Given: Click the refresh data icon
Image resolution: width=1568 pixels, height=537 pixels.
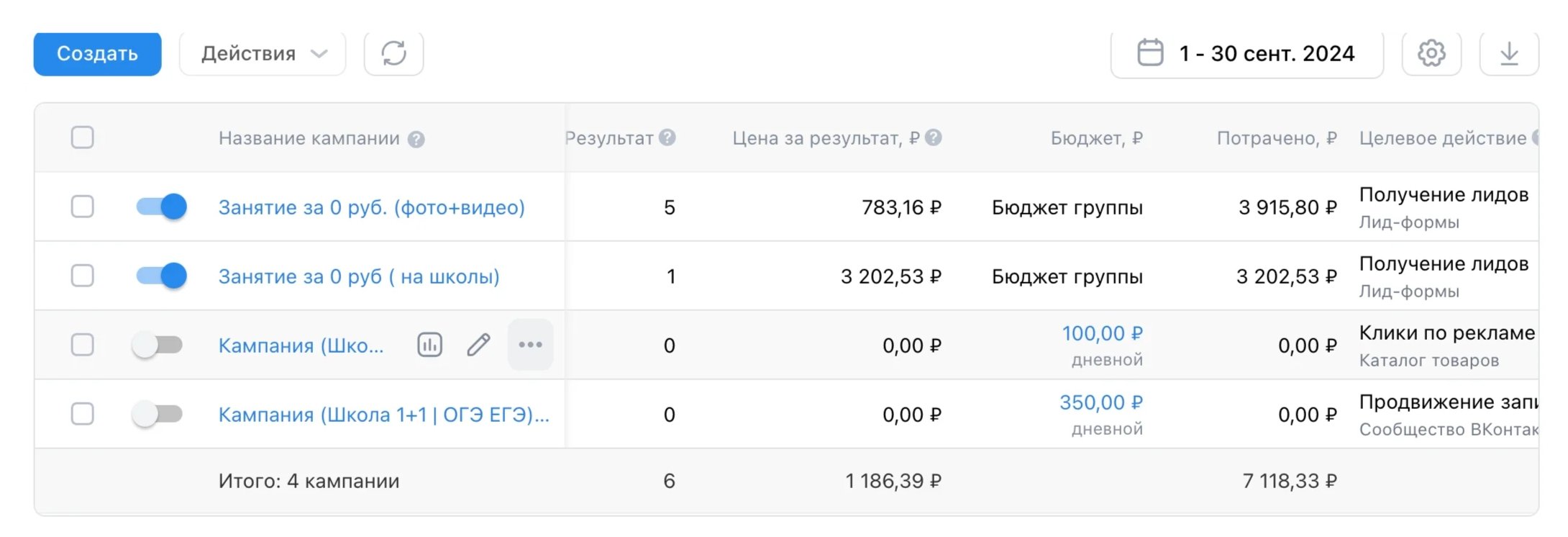Looking at the screenshot, I should (x=393, y=53).
